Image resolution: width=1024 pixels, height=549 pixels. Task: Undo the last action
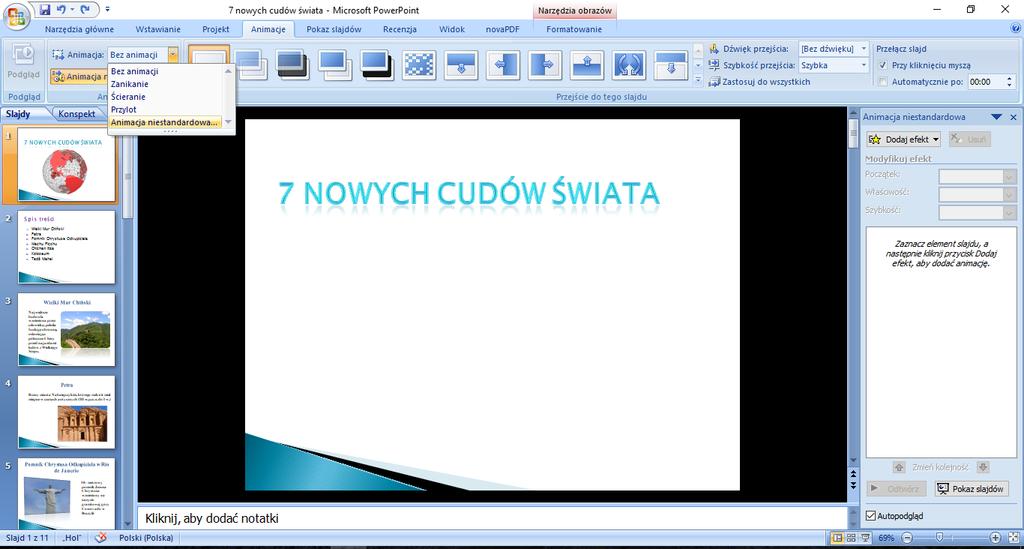tap(61, 10)
